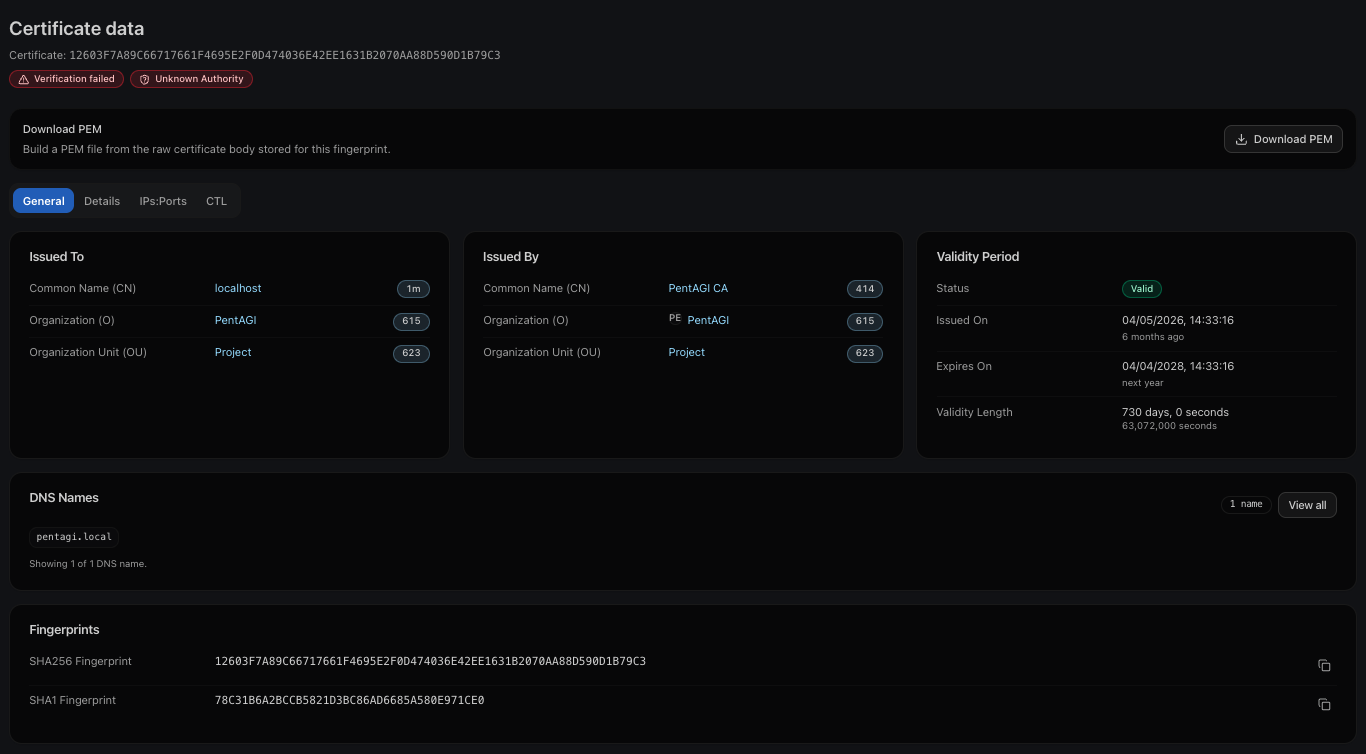Image resolution: width=1366 pixels, height=754 pixels.
Task: Click the "6 months ago" relative time
Action: [x=1153, y=337]
